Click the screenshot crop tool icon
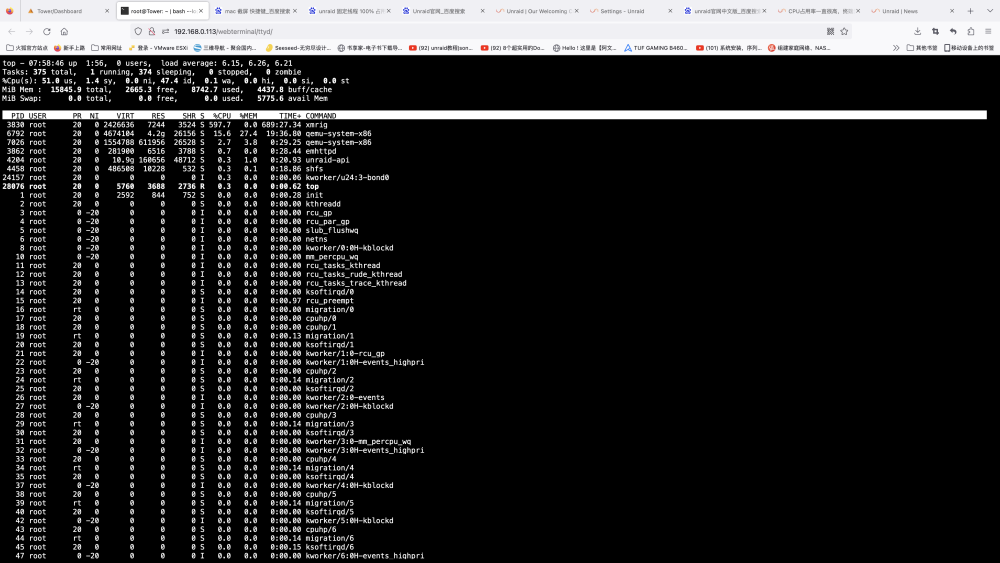The width and height of the screenshot is (1000, 563). 935,31
